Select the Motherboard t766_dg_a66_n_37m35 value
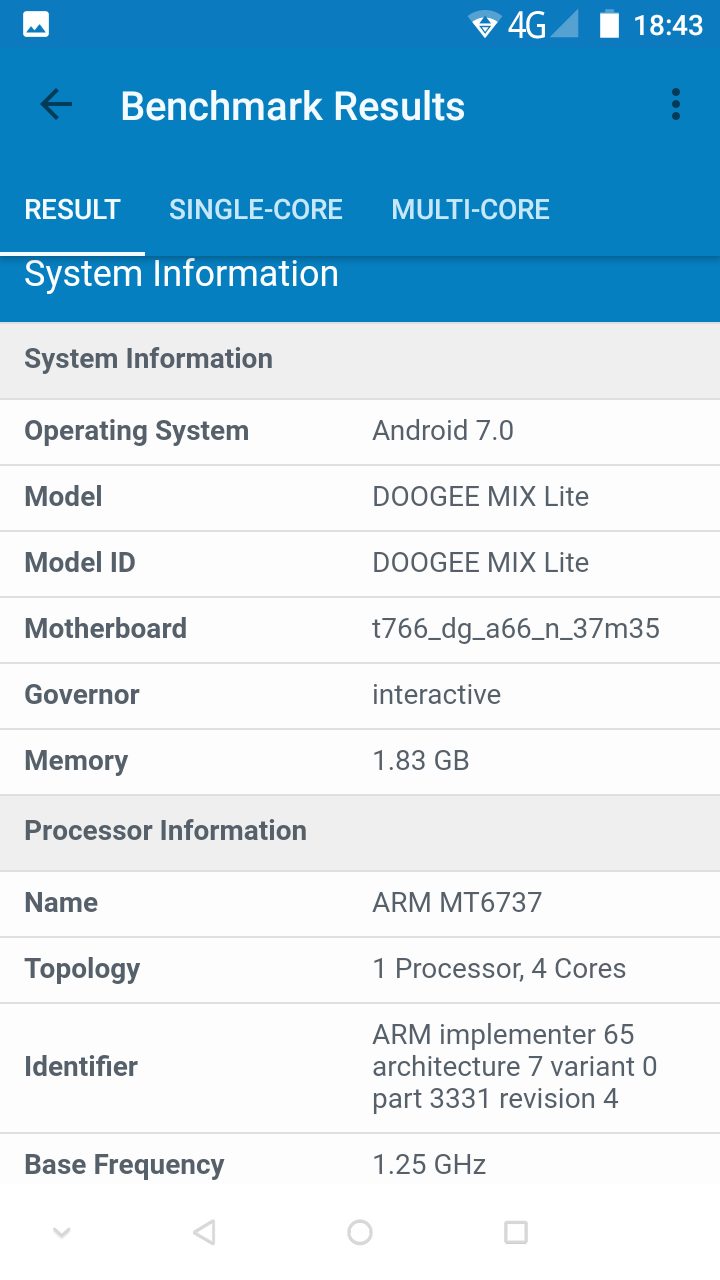 click(x=515, y=629)
